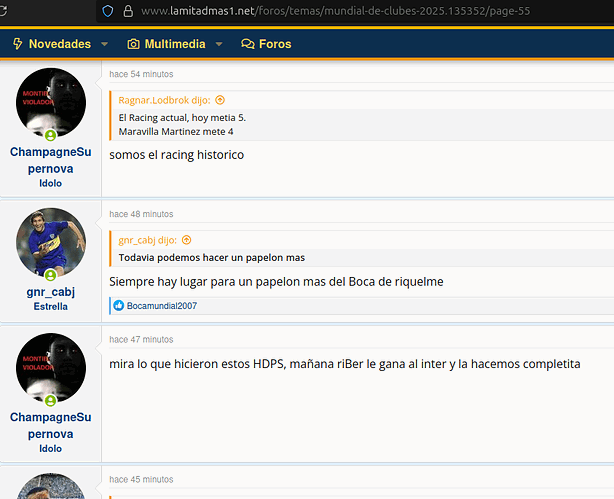Click quoted text 'El Racing actual, hoy metia 5.'

coord(182,118)
